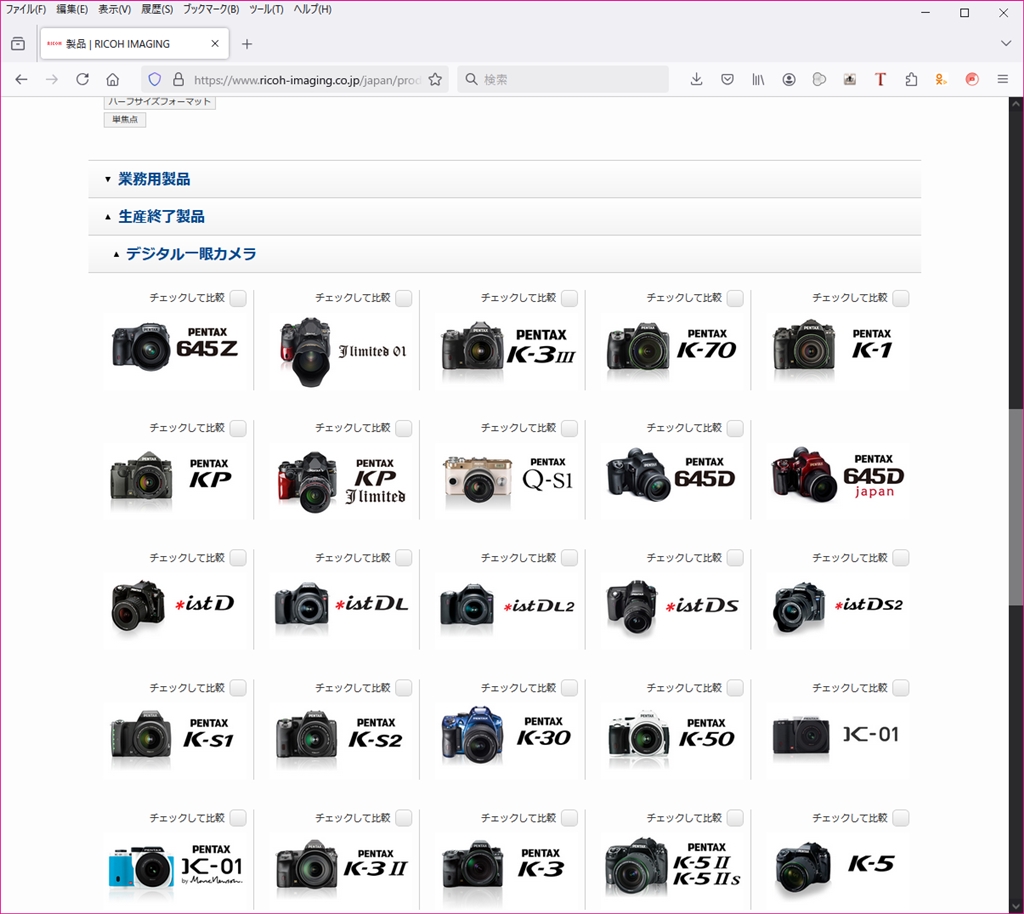
Task: Open PENTAX K-1 product
Action: pos(837,349)
